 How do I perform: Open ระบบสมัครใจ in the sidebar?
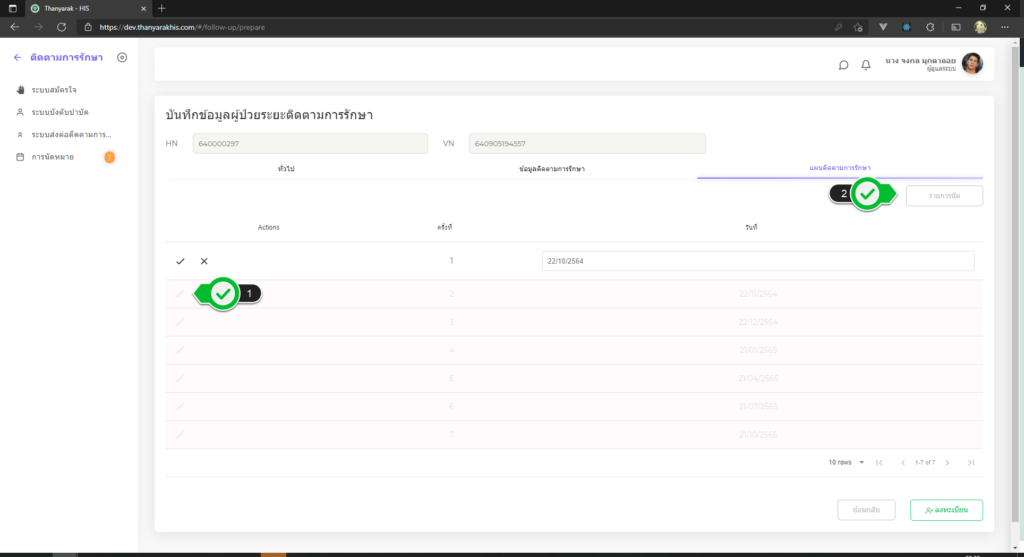click(x=54, y=90)
